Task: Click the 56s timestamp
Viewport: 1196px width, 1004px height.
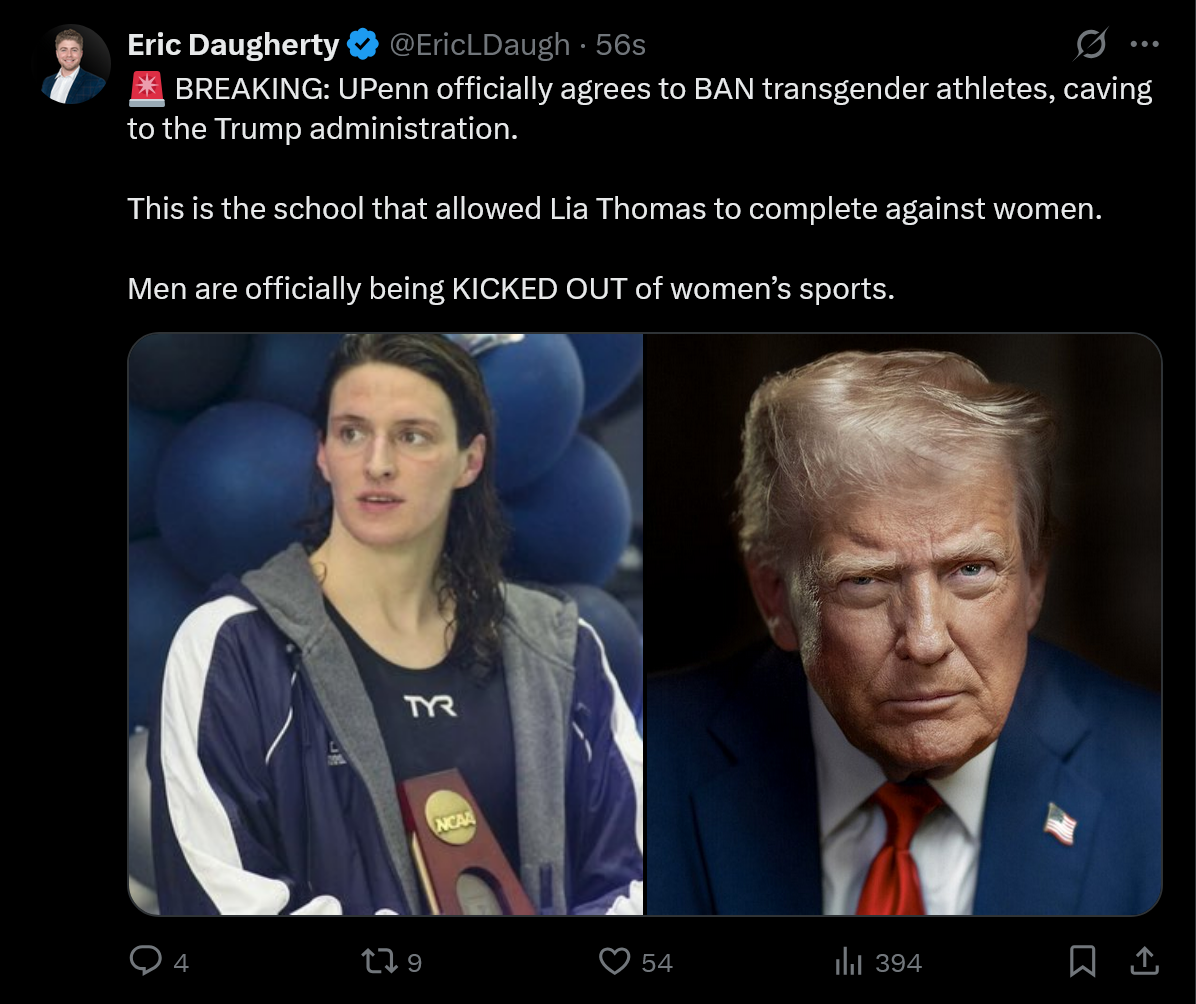Action: pos(620,44)
